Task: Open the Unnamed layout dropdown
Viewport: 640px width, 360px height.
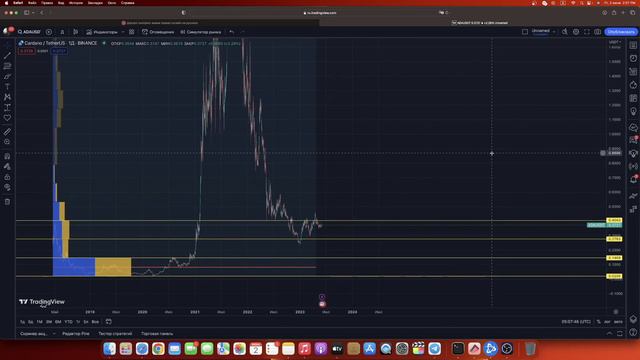Action: (543, 31)
